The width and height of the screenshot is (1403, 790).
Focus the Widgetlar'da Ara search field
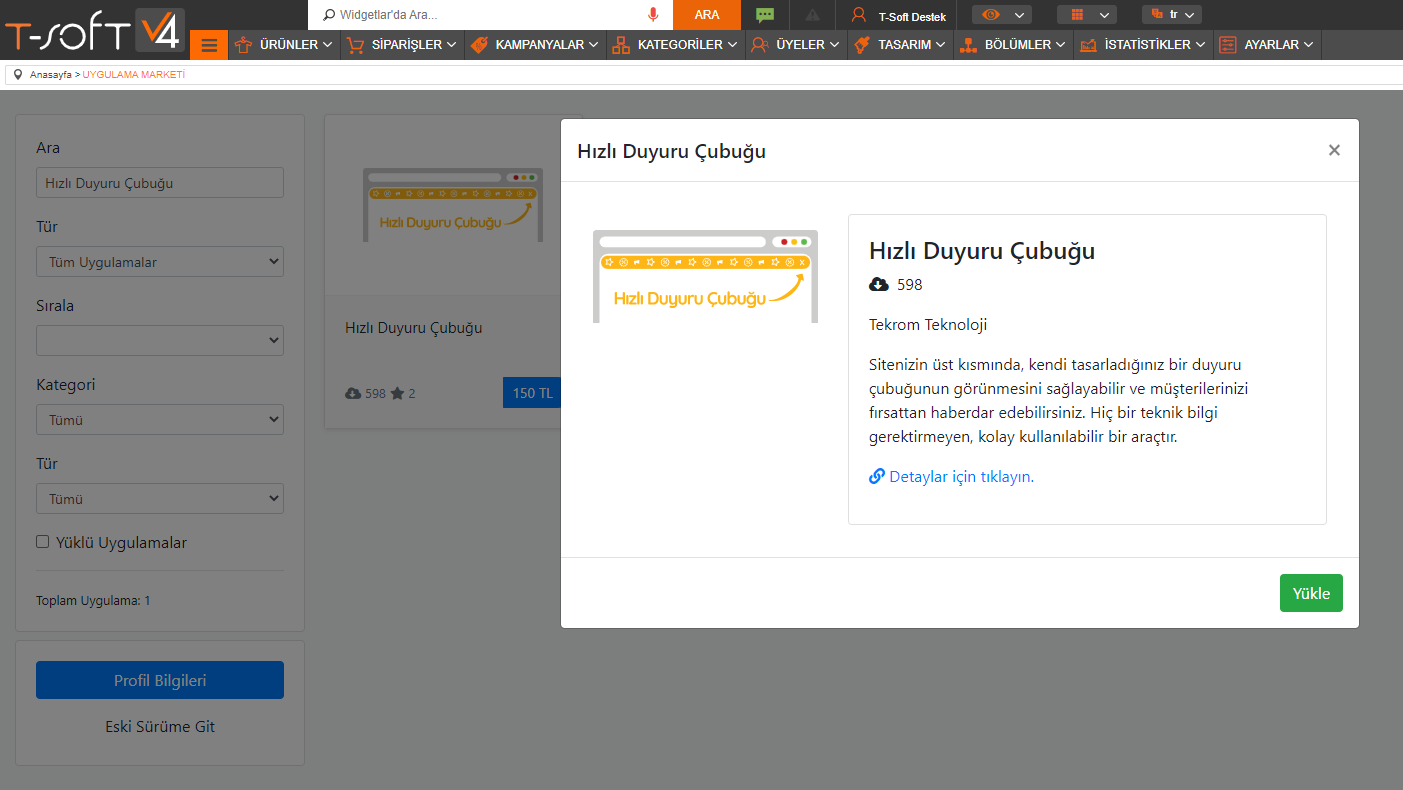coord(490,15)
